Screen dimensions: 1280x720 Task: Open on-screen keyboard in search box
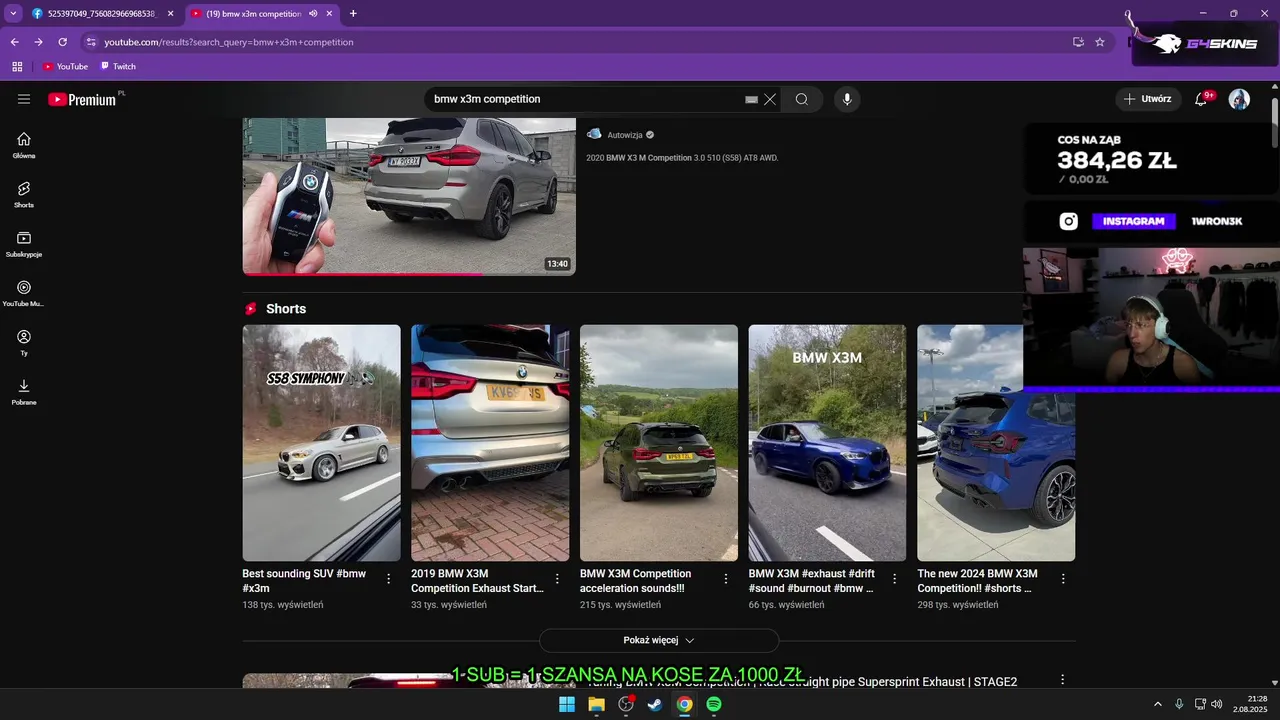(751, 99)
